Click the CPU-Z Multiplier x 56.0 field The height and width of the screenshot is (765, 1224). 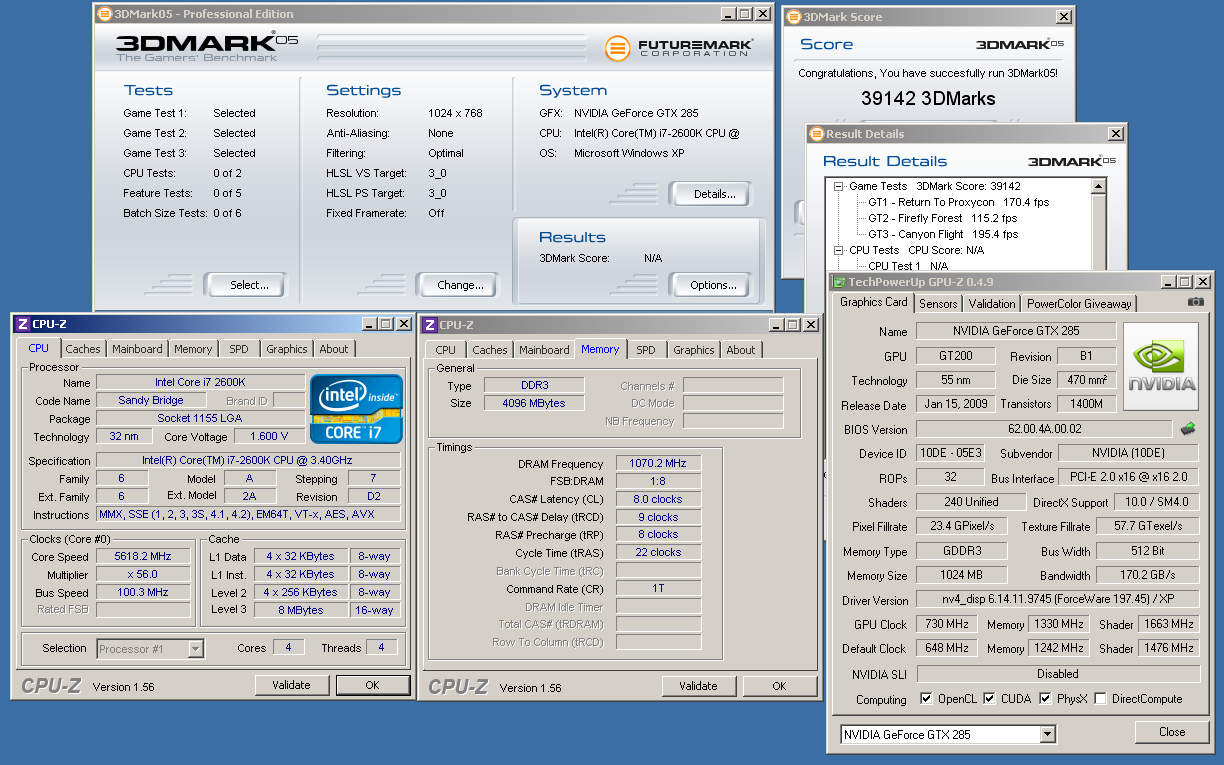pyautogui.click(x=143, y=574)
